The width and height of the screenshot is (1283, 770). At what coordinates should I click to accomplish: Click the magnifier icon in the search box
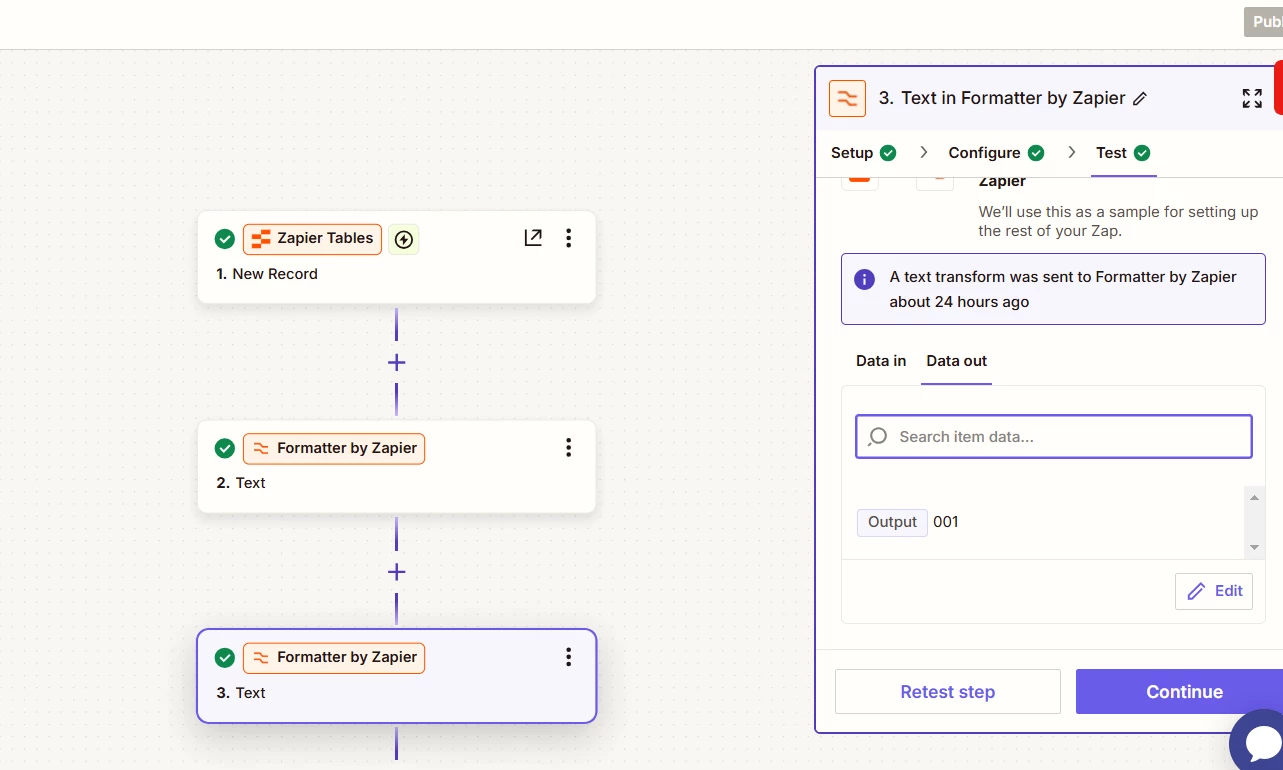878,437
